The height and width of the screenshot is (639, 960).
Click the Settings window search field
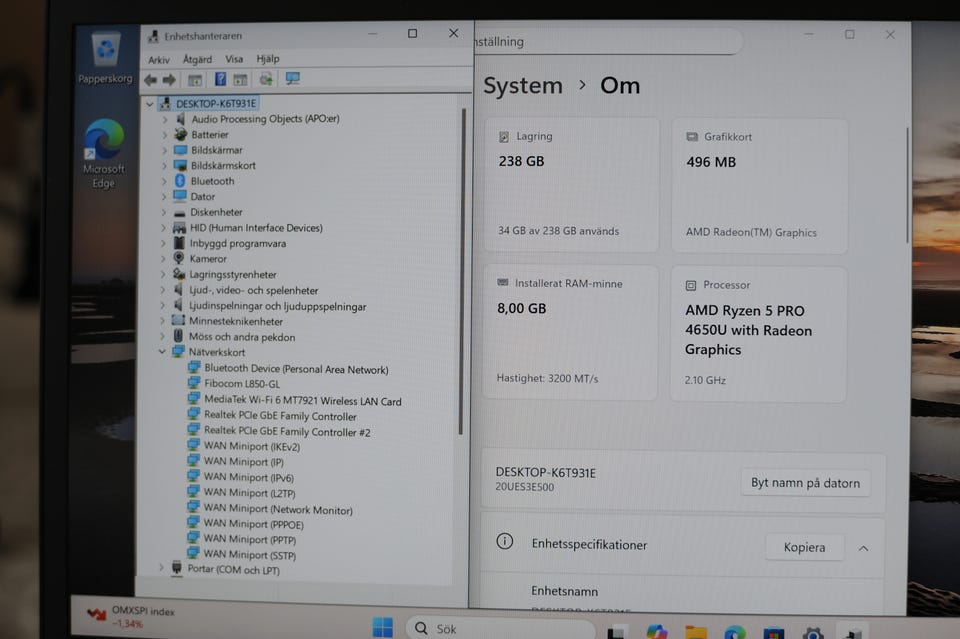[x=608, y=42]
